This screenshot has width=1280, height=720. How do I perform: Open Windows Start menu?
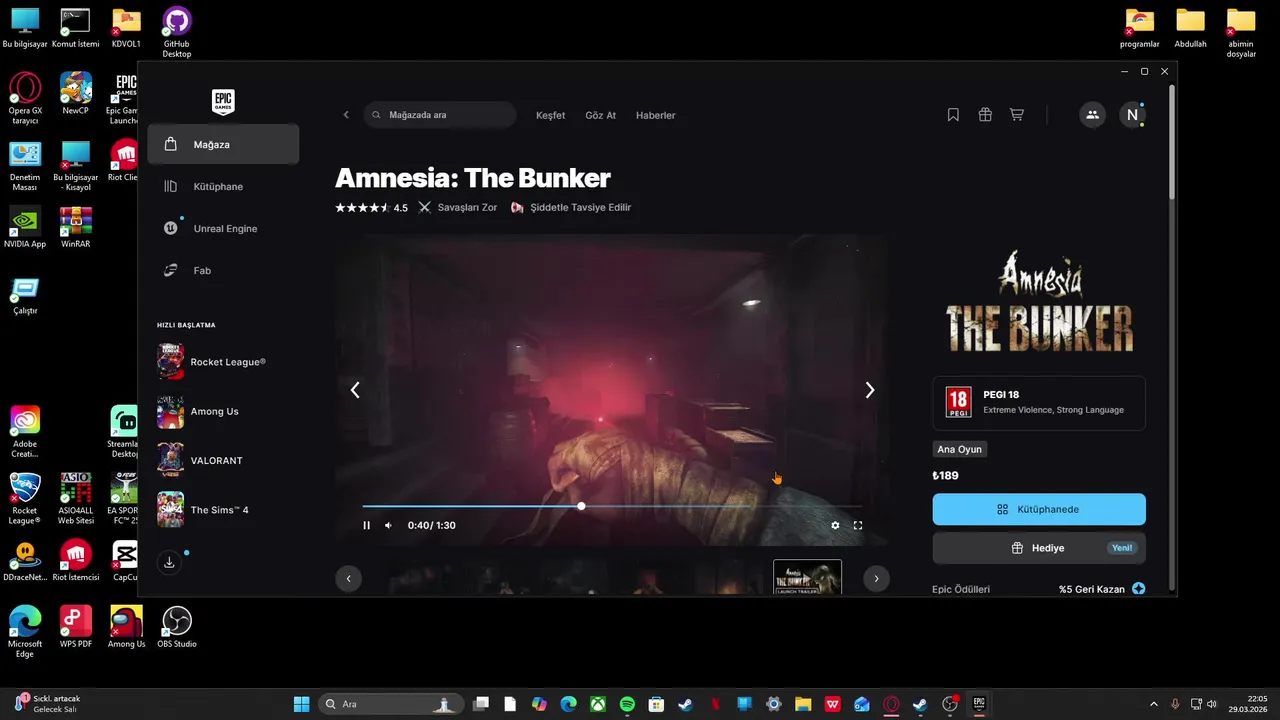(301, 704)
